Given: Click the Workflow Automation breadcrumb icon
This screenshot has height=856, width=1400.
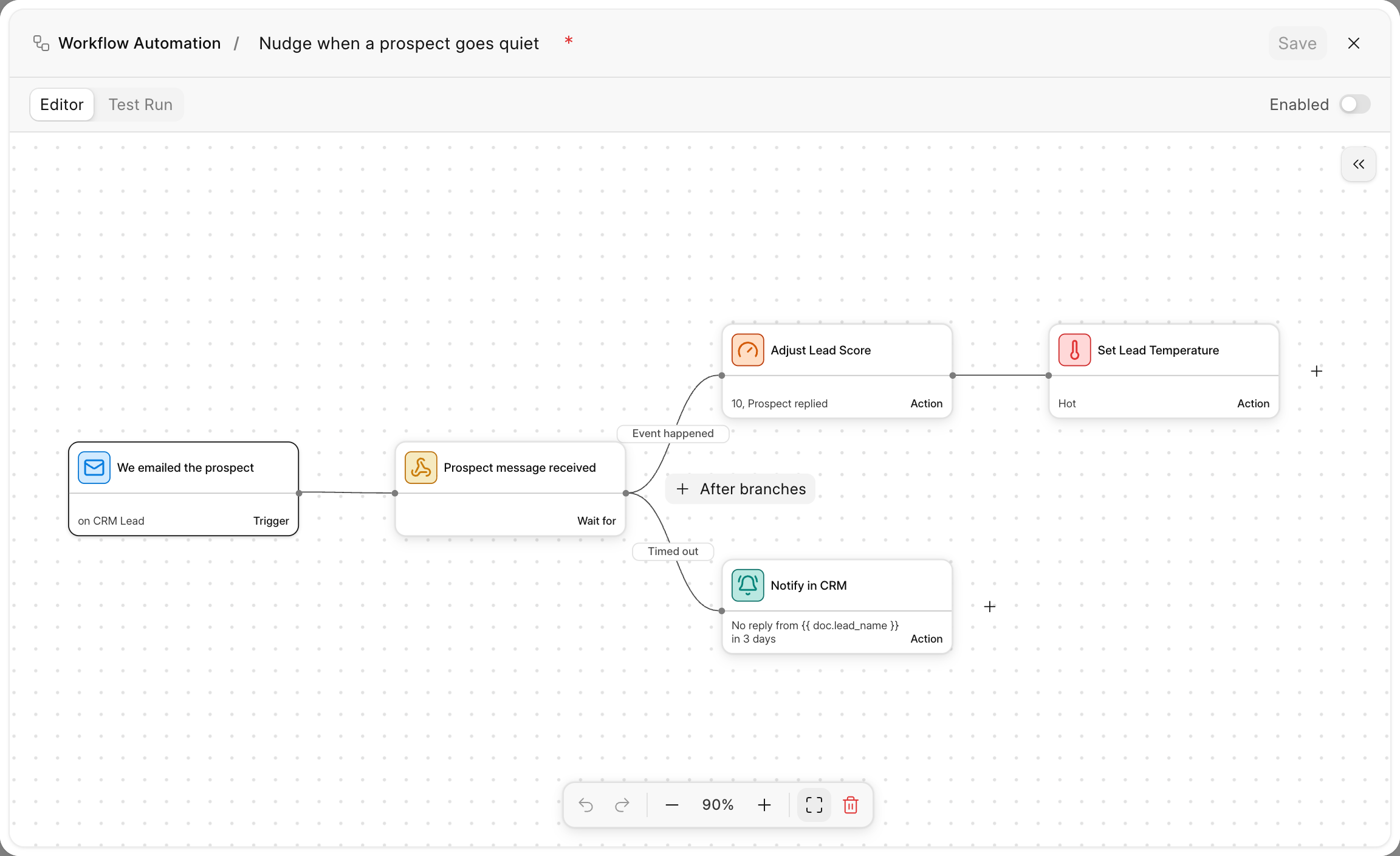Looking at the screenshot, I should click(41, 43).
